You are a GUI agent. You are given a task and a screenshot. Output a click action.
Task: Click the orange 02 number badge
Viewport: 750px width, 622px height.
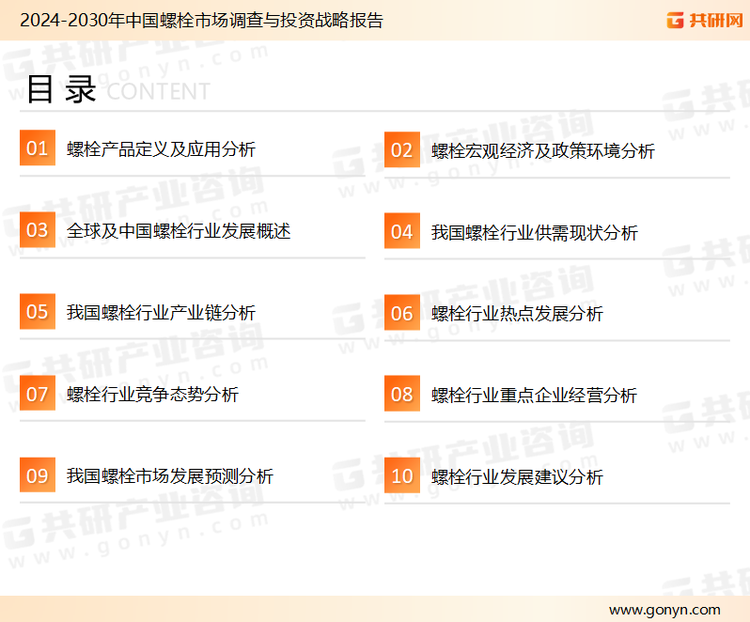tap(402, 150)
